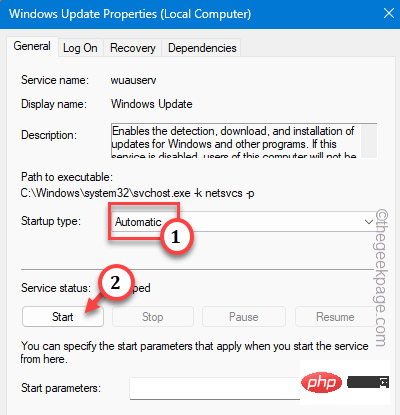Image resolution: width=400 pixels, height=415 pixels.
Task: Click the Description box scrollbar
Action: pos(369,140)
